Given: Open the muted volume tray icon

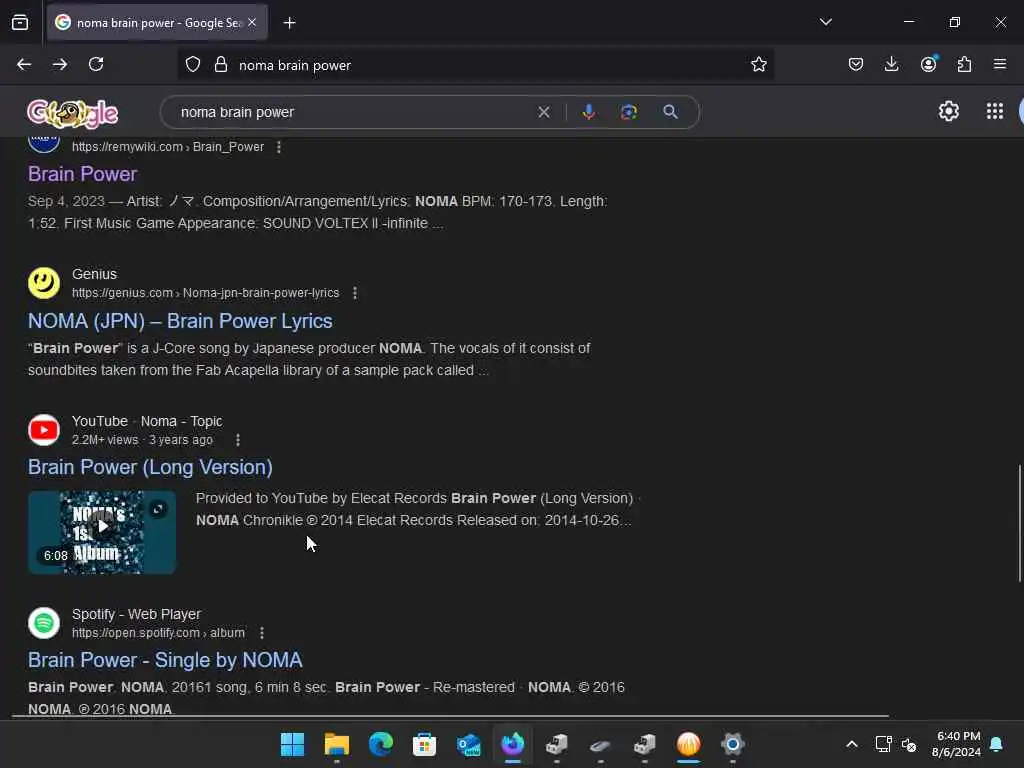Looking at the screenshot, I should [x=909, y=744].
